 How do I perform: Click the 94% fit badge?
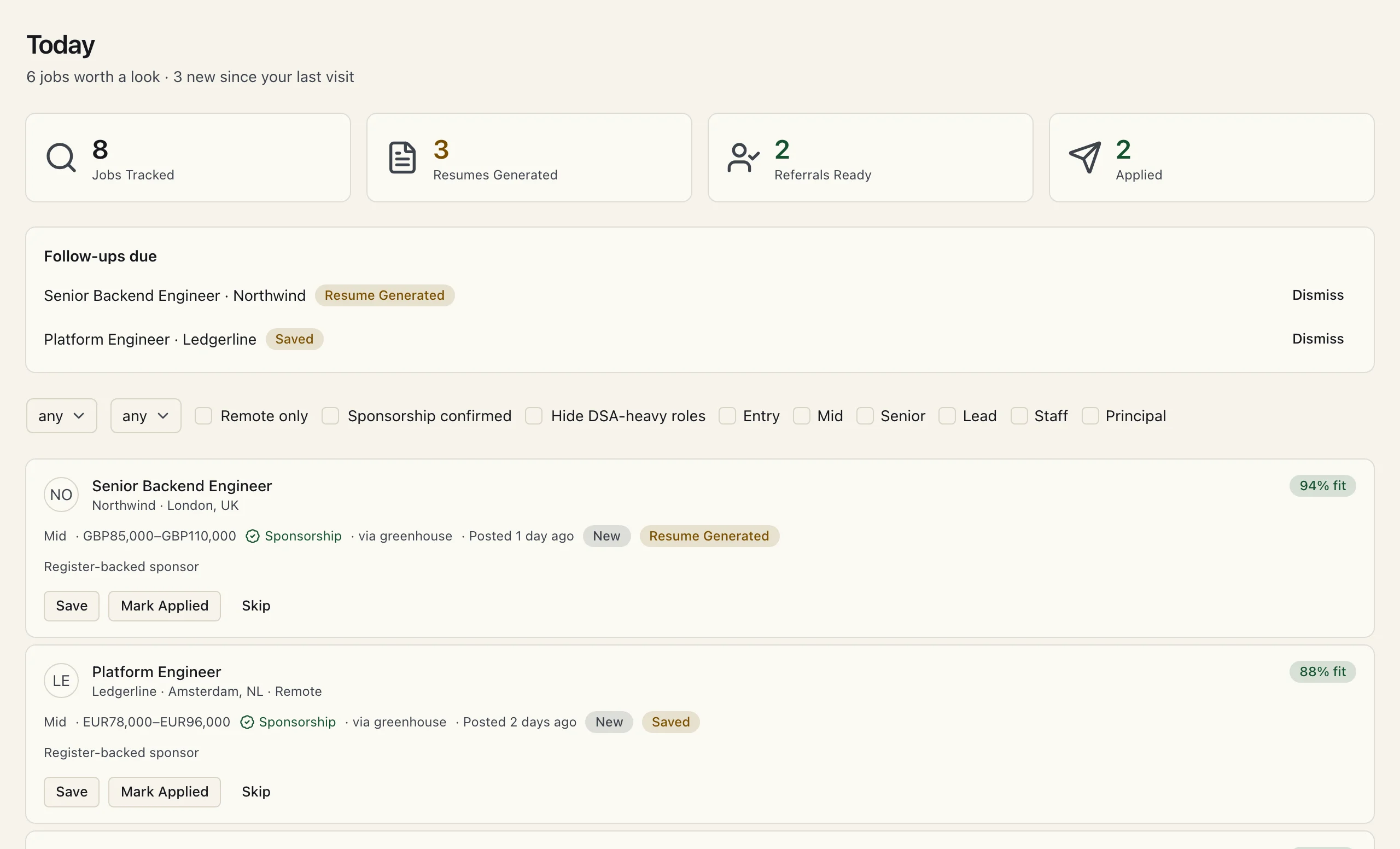tap(1322, 486)
